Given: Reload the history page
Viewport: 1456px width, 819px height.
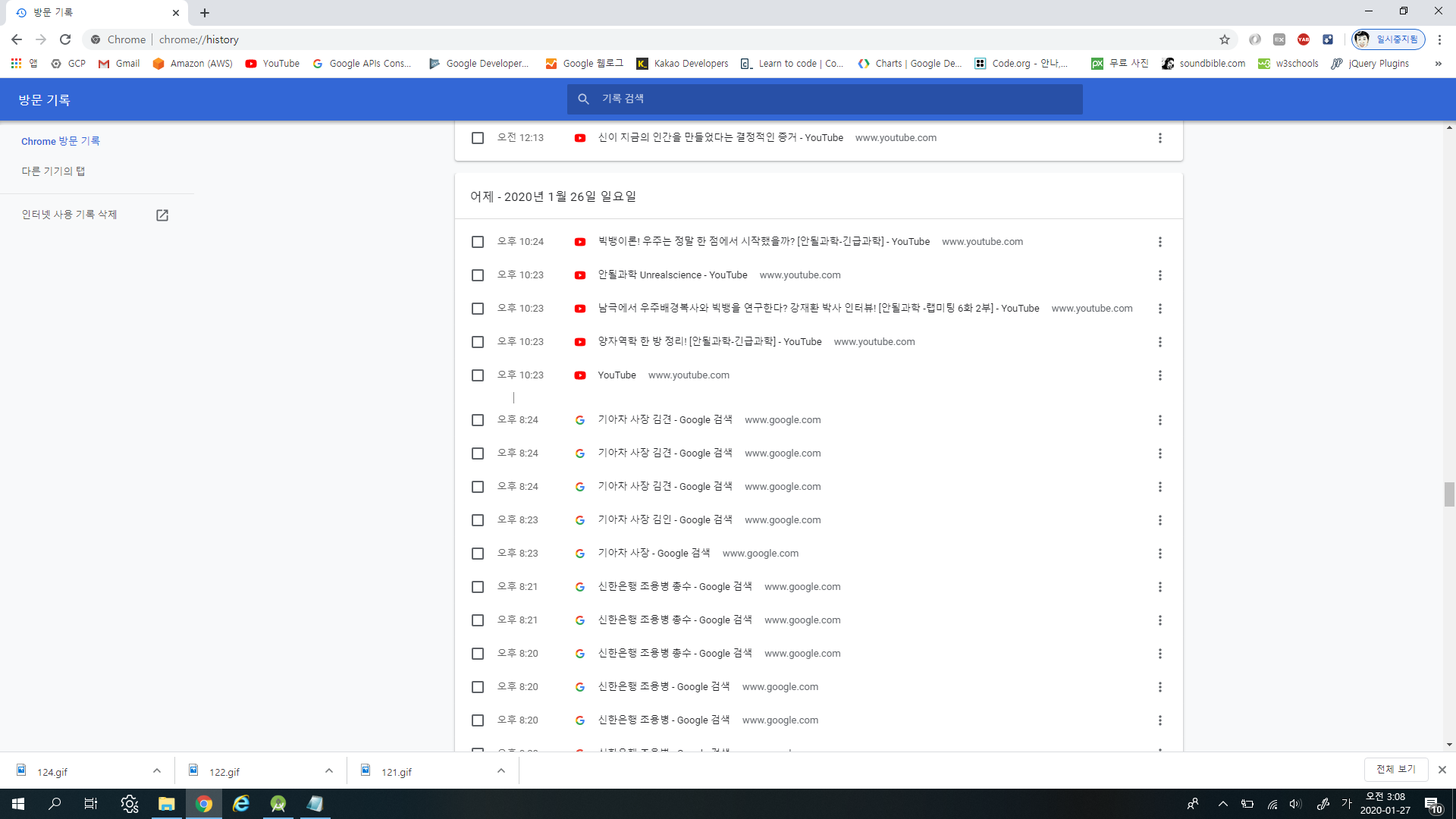Looking at the screenshot, I should pyautogui.click(x=65, y=39).
